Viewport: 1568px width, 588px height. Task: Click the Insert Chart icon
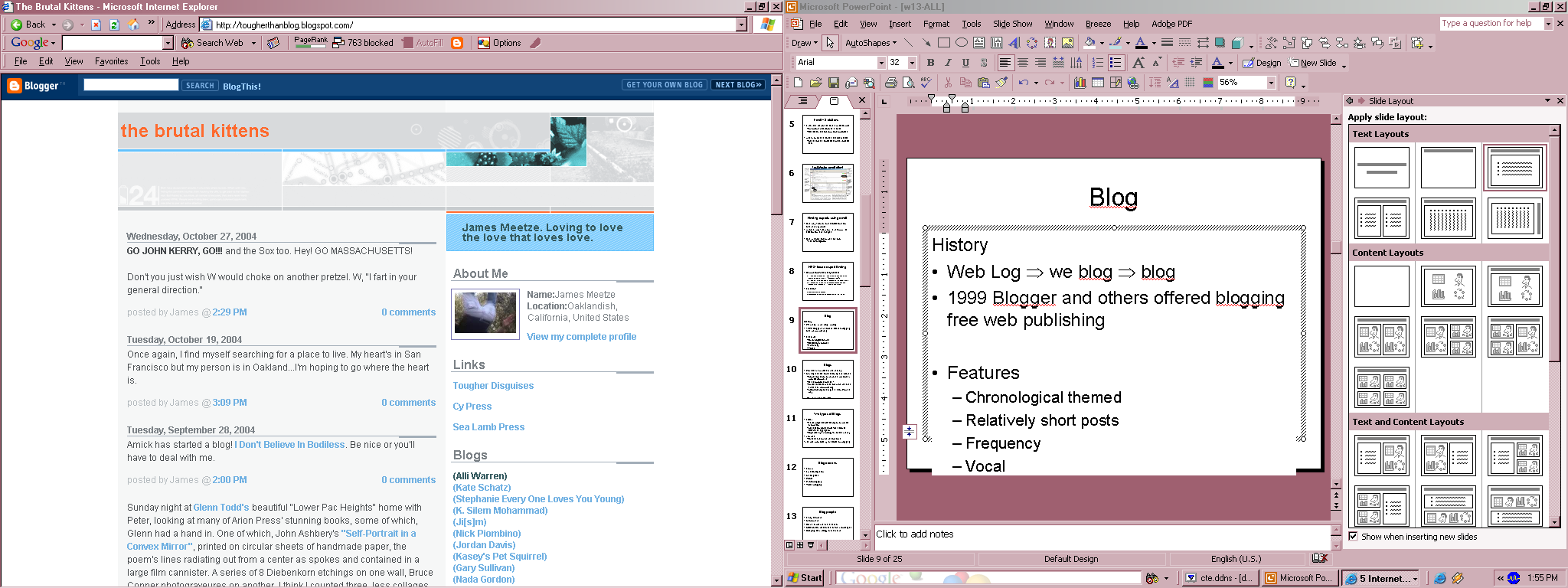click(1080, 83)
